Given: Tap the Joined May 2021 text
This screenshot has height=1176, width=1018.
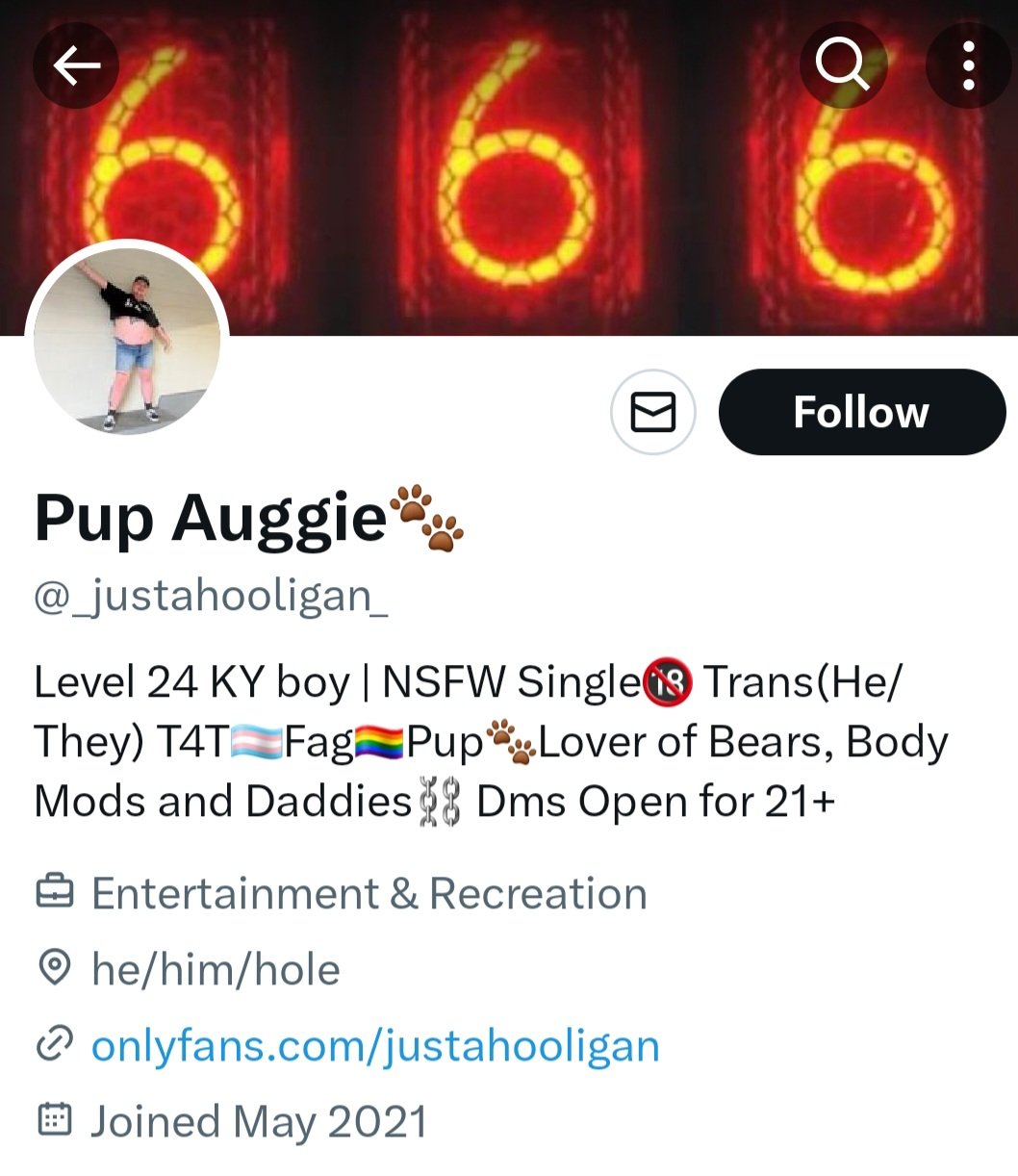Looking at the screenshot, I should tap(260, 1121).
